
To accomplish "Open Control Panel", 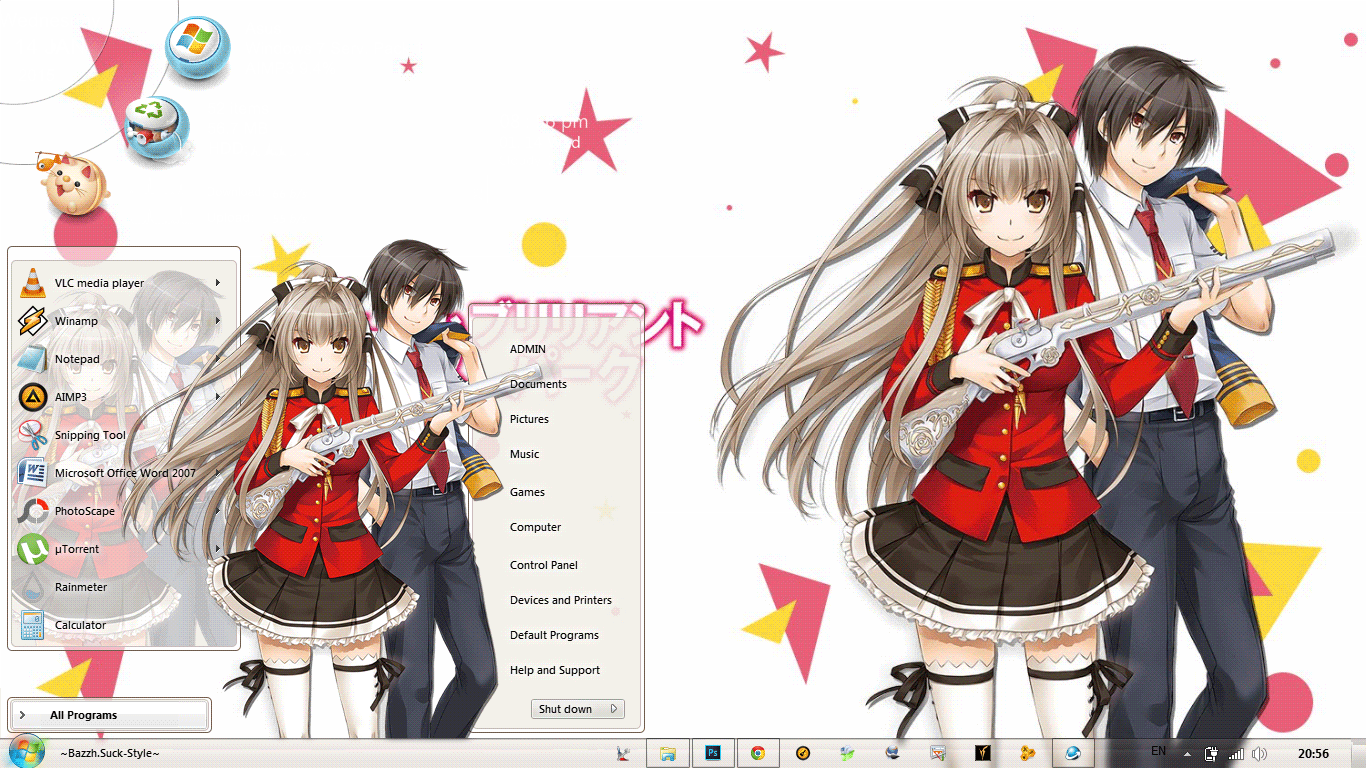I will tap(544, 565).
